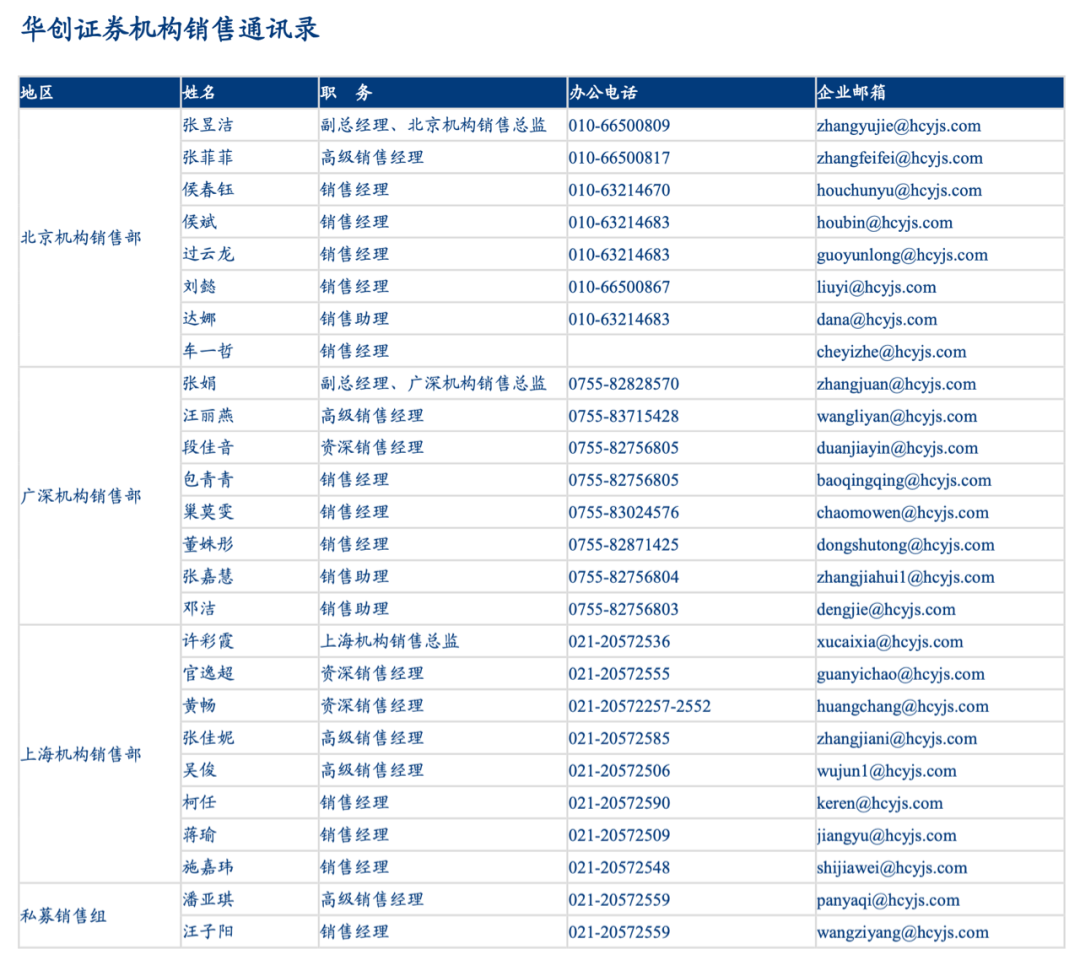Click email panyaqi@hcyjs.com
Viewport: 1080px width, 976px height.
click(x=888, y=901)
